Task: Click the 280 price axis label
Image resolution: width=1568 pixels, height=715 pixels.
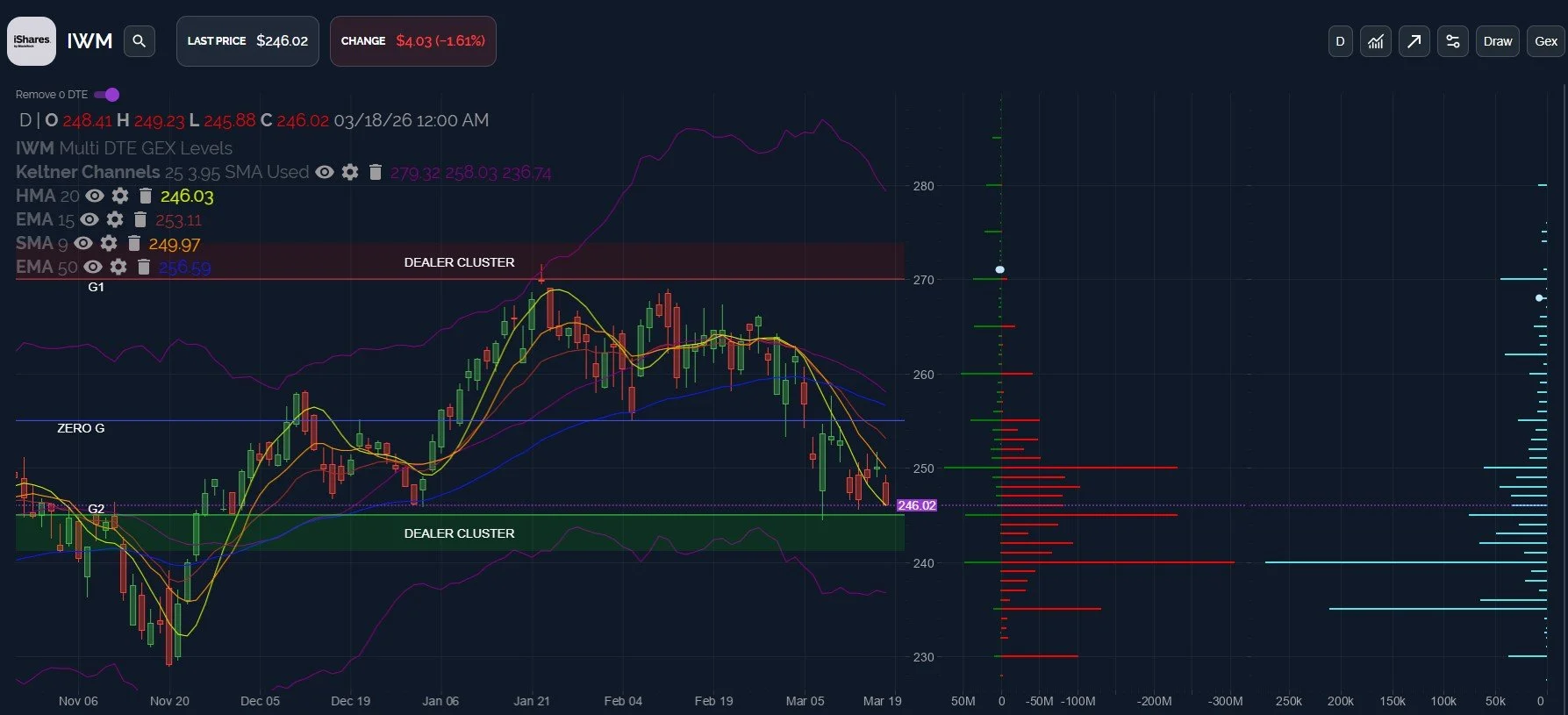Action: point(924,186)
